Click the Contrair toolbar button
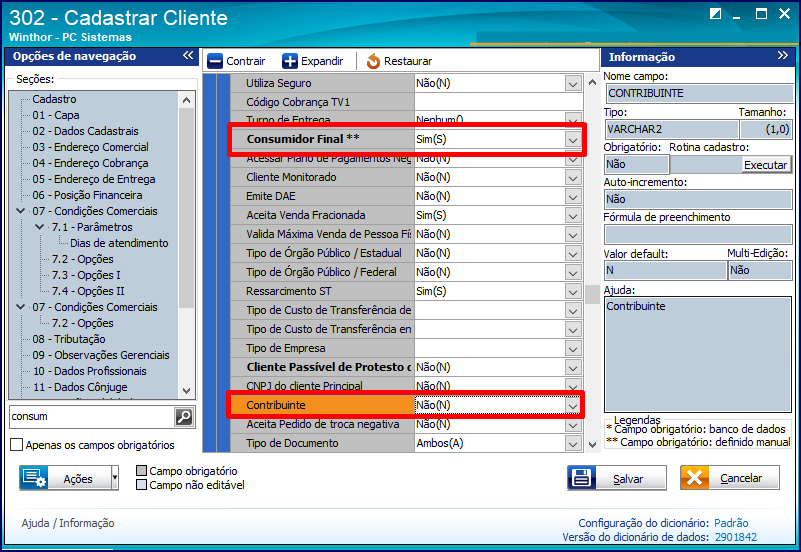801x552 pixels. (x=236, y=61)
